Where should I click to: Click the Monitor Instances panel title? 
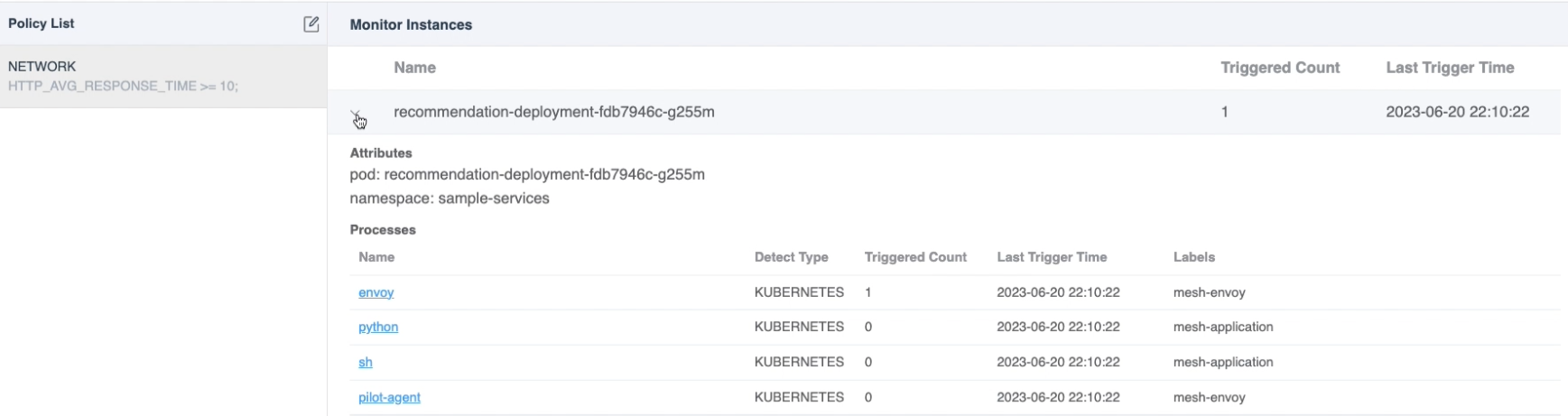coord(411,24)
